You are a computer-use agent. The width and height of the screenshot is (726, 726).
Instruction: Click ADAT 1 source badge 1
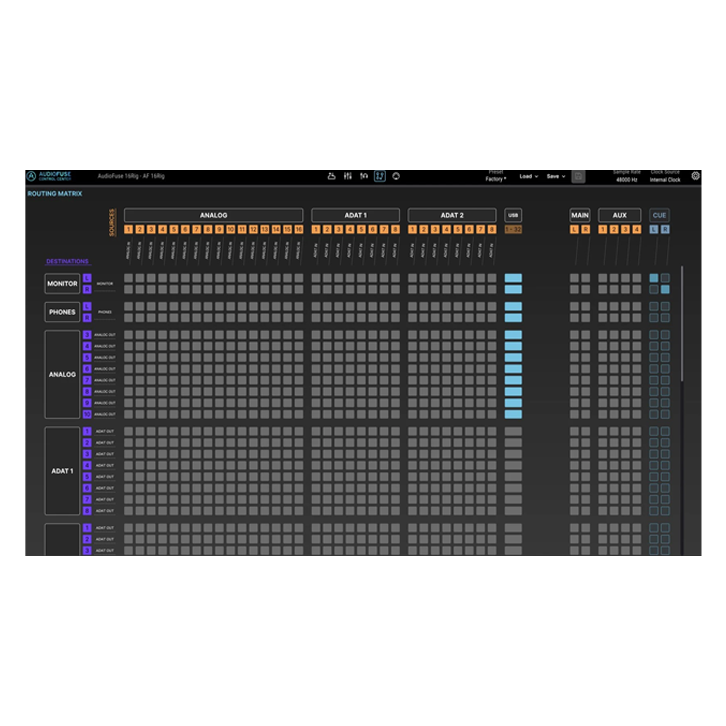click(x=316, y=229)
